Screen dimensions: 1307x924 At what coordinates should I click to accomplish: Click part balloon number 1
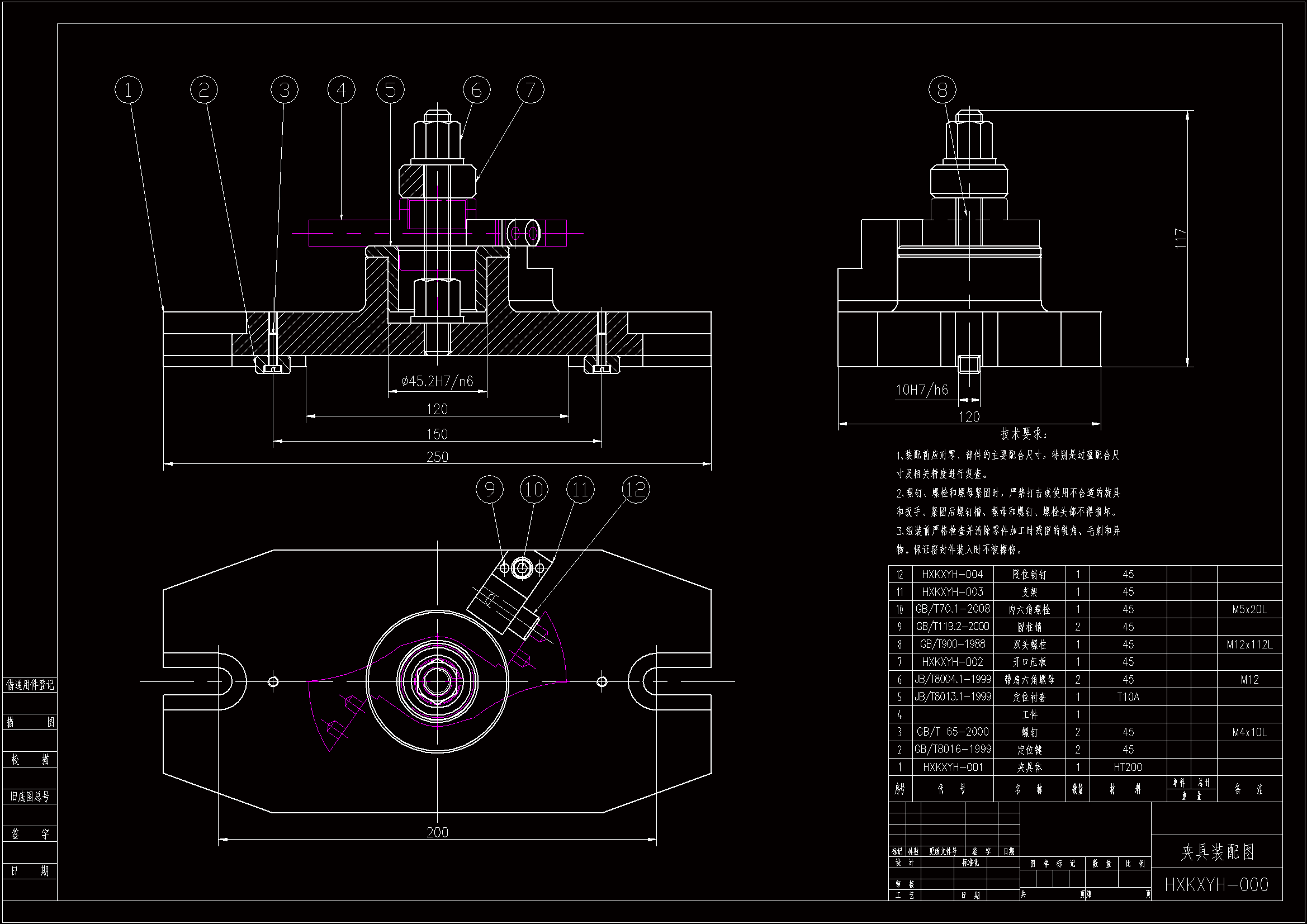tap(128, 90)
